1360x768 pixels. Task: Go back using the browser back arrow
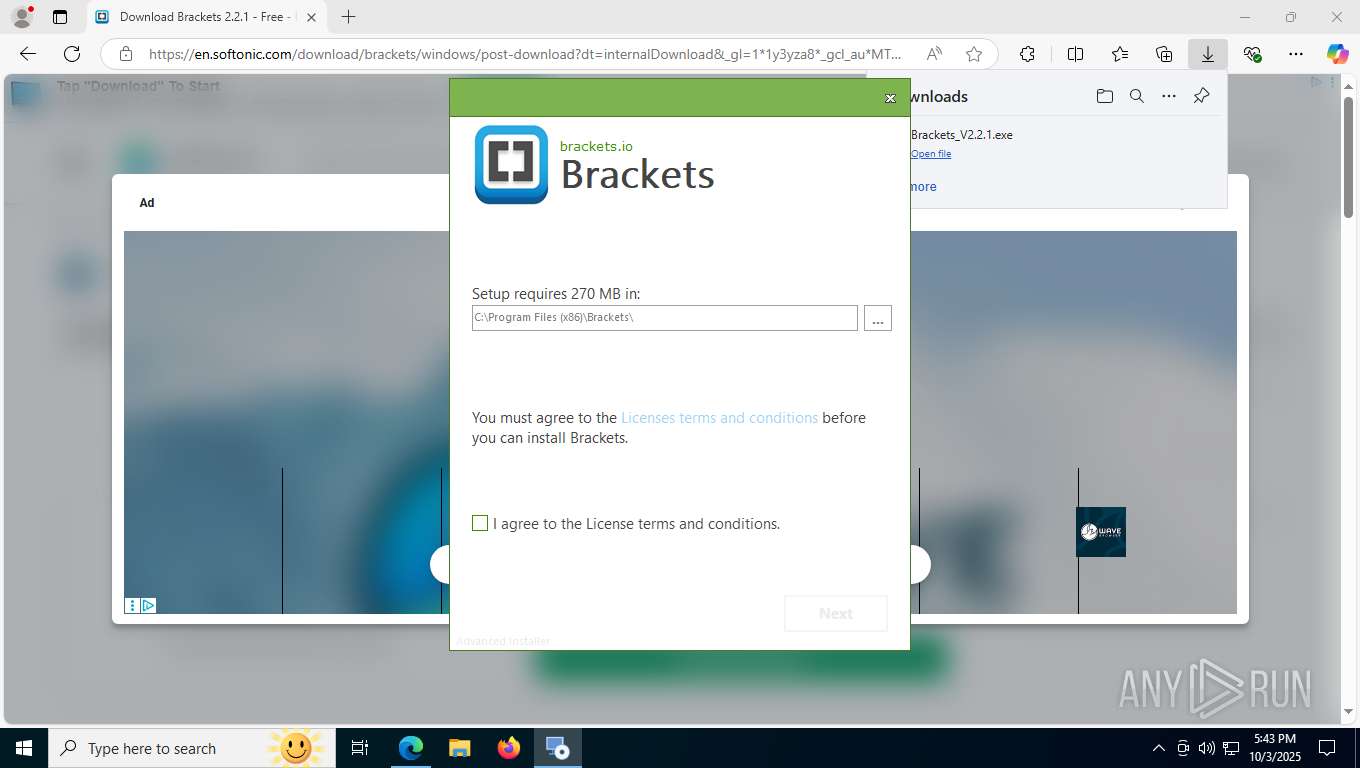28,54
